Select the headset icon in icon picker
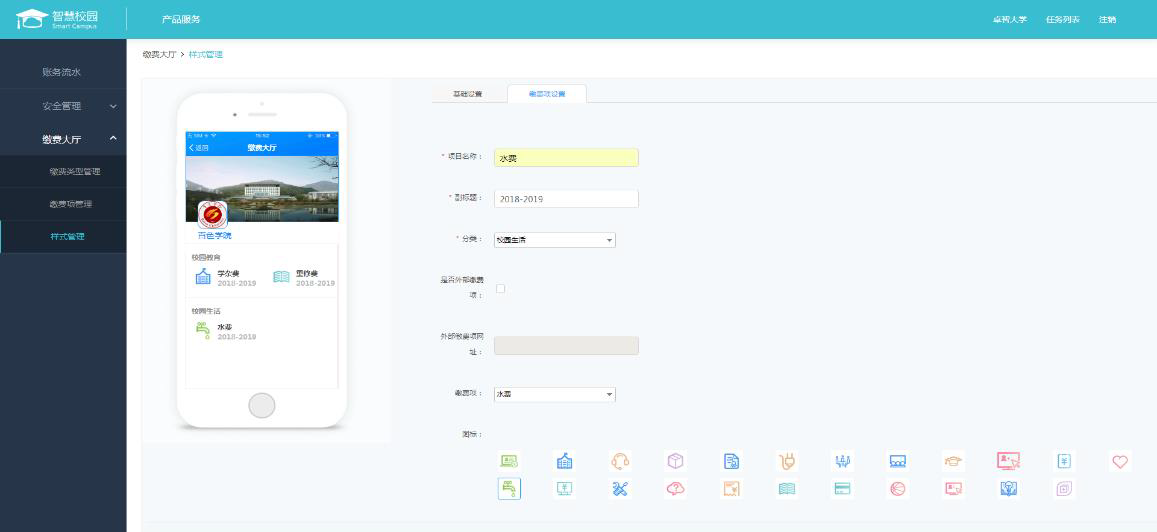 coord(620,461)
